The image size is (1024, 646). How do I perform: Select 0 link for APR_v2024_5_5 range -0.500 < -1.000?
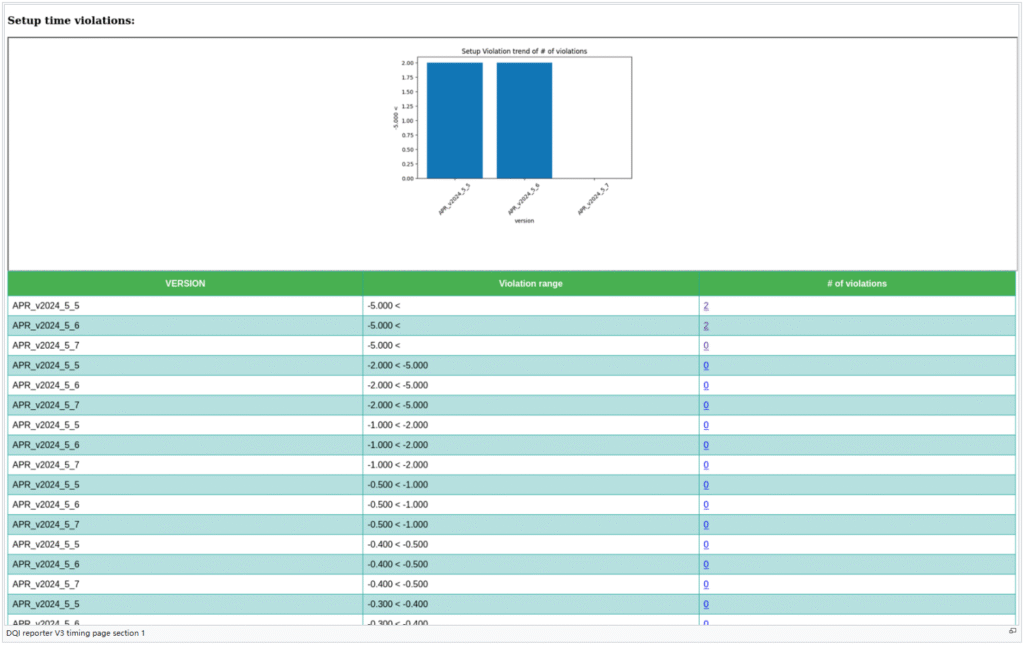tap(706, 485)
